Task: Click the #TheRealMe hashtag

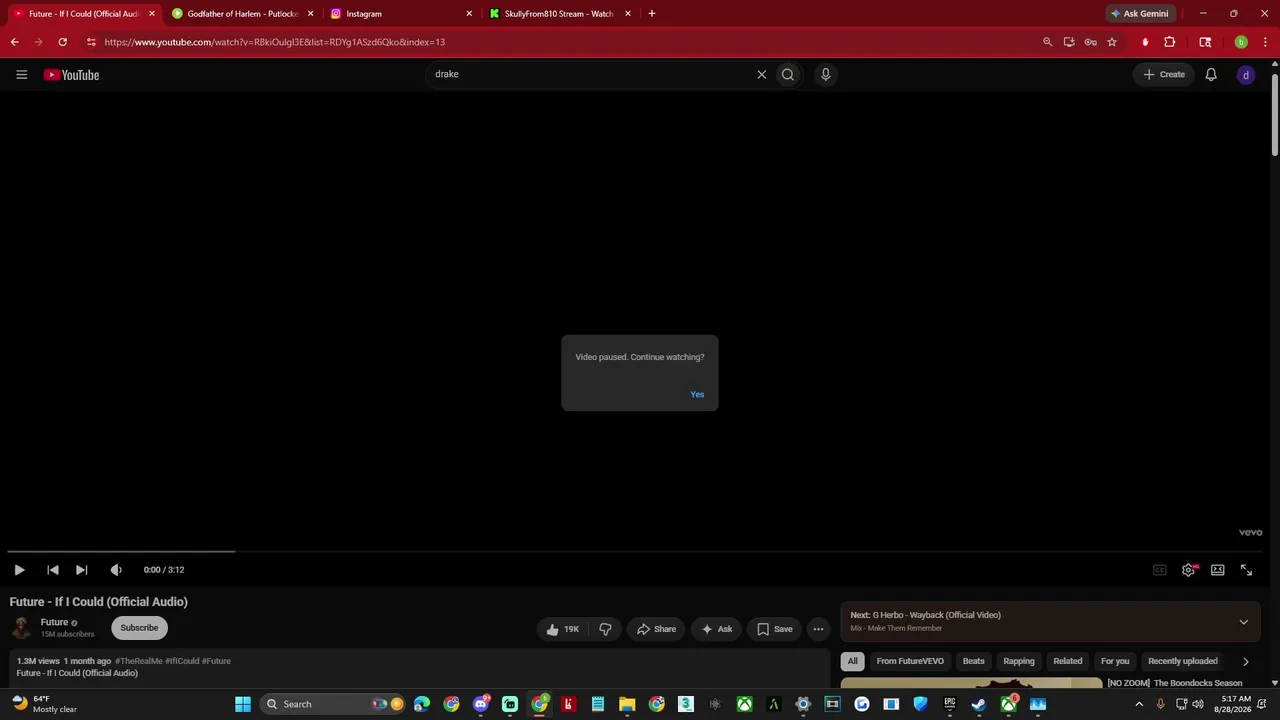Action: click(x=138, y=661)
